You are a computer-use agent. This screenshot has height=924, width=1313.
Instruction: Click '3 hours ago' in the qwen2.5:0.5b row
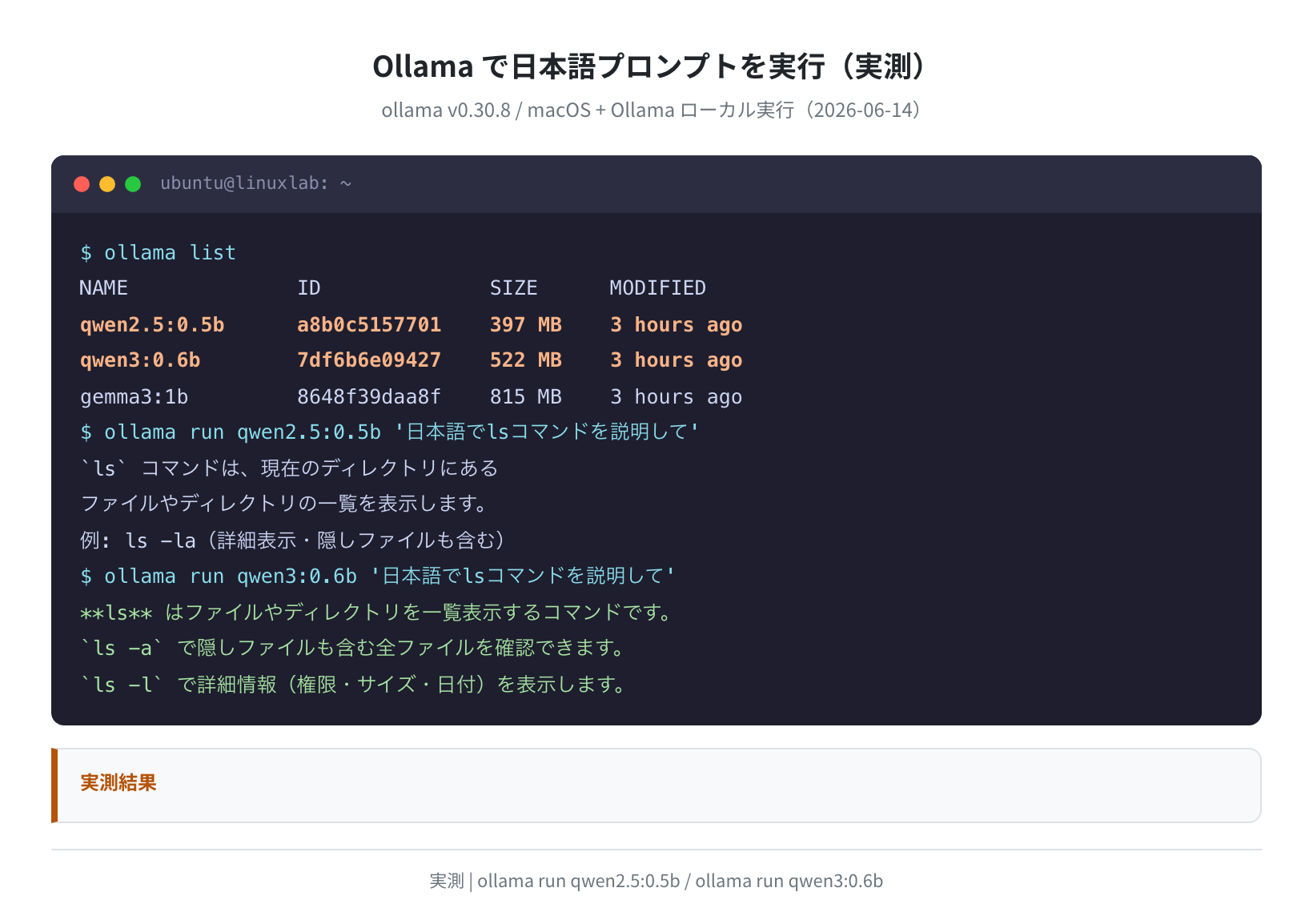[677, 325]
